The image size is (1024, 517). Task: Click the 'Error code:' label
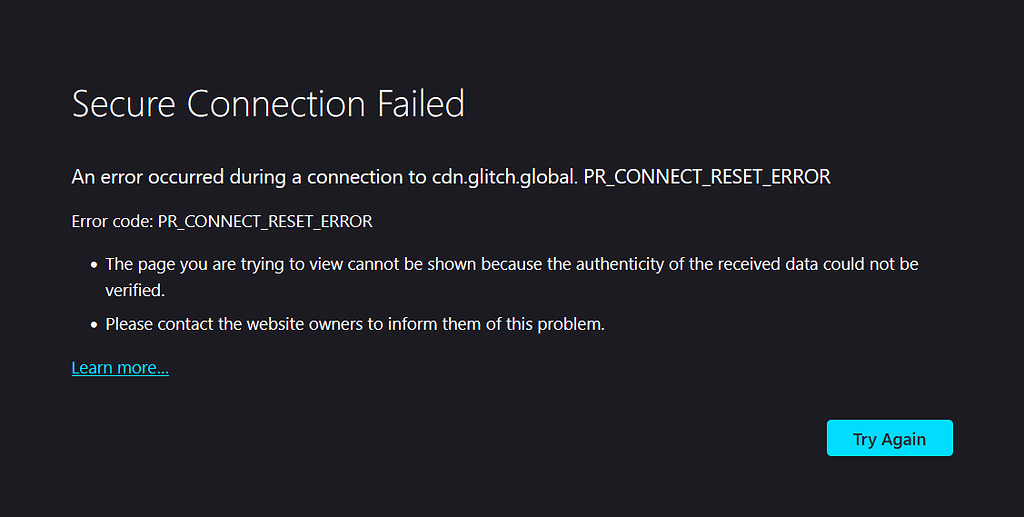pyautogui.click(x=112, y=221)
